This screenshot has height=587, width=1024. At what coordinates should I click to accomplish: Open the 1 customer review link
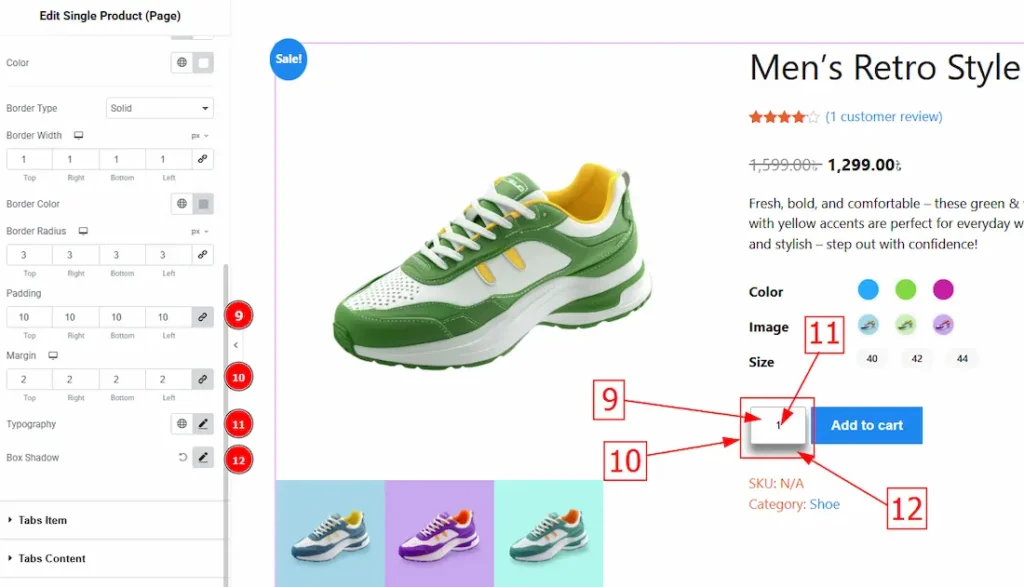pos(884,117)
